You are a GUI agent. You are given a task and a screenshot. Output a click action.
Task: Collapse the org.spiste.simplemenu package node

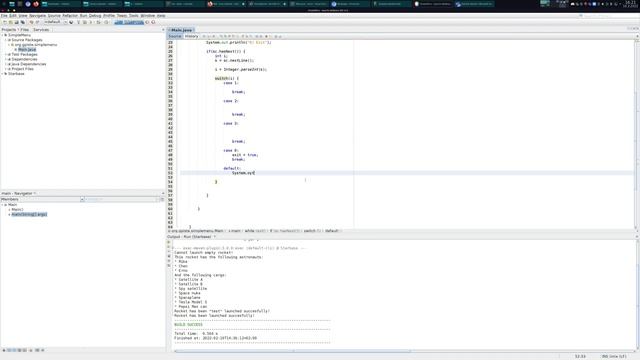click(9, 45)
